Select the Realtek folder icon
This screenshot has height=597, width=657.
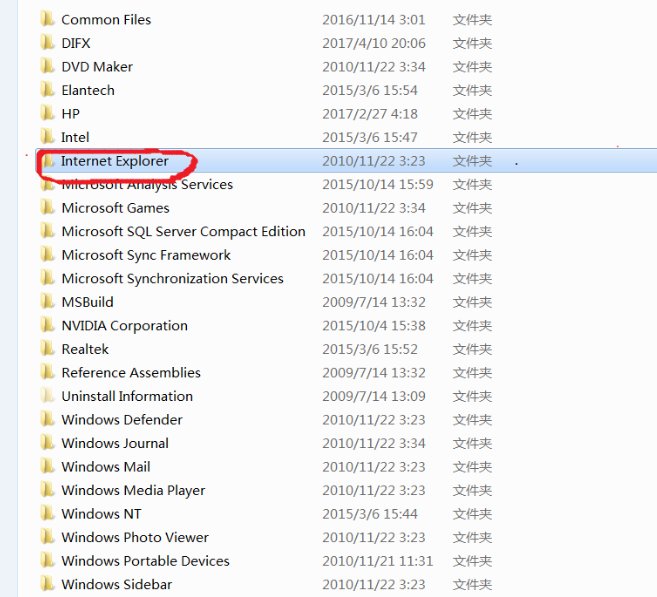click(x=48, y=349)
